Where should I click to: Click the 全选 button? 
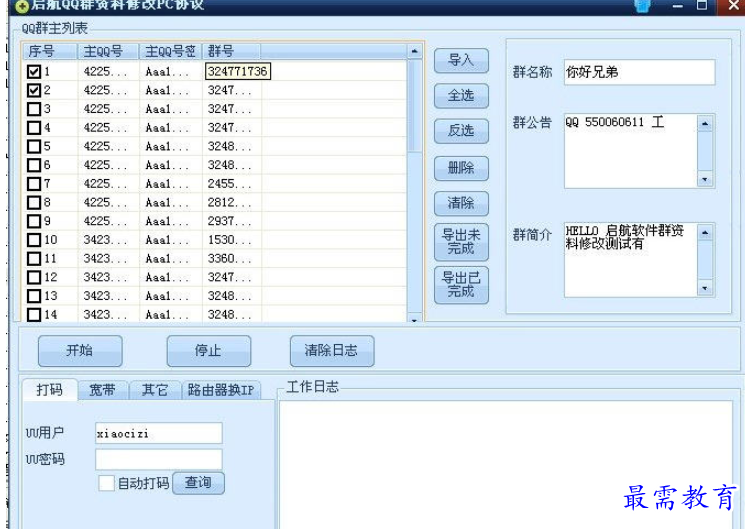point(461,96)
